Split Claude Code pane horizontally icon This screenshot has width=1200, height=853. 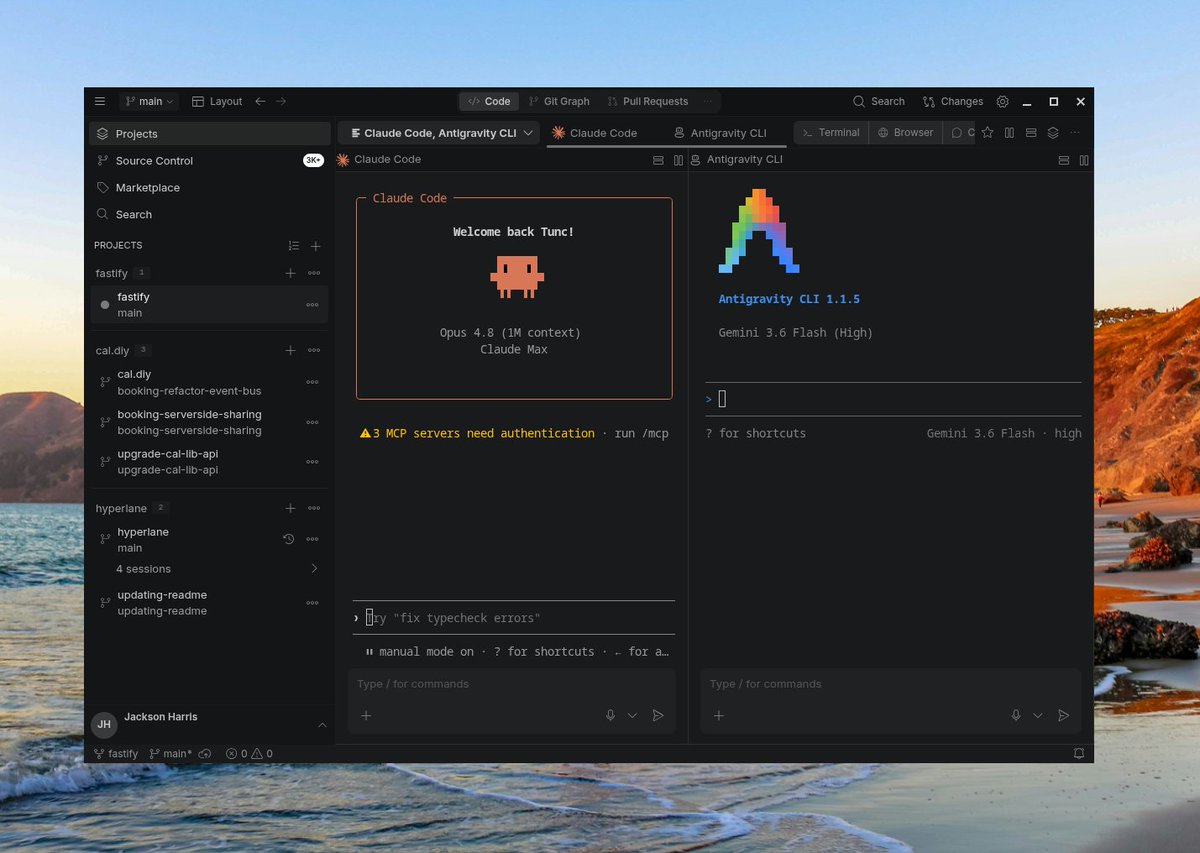point(658,160)
